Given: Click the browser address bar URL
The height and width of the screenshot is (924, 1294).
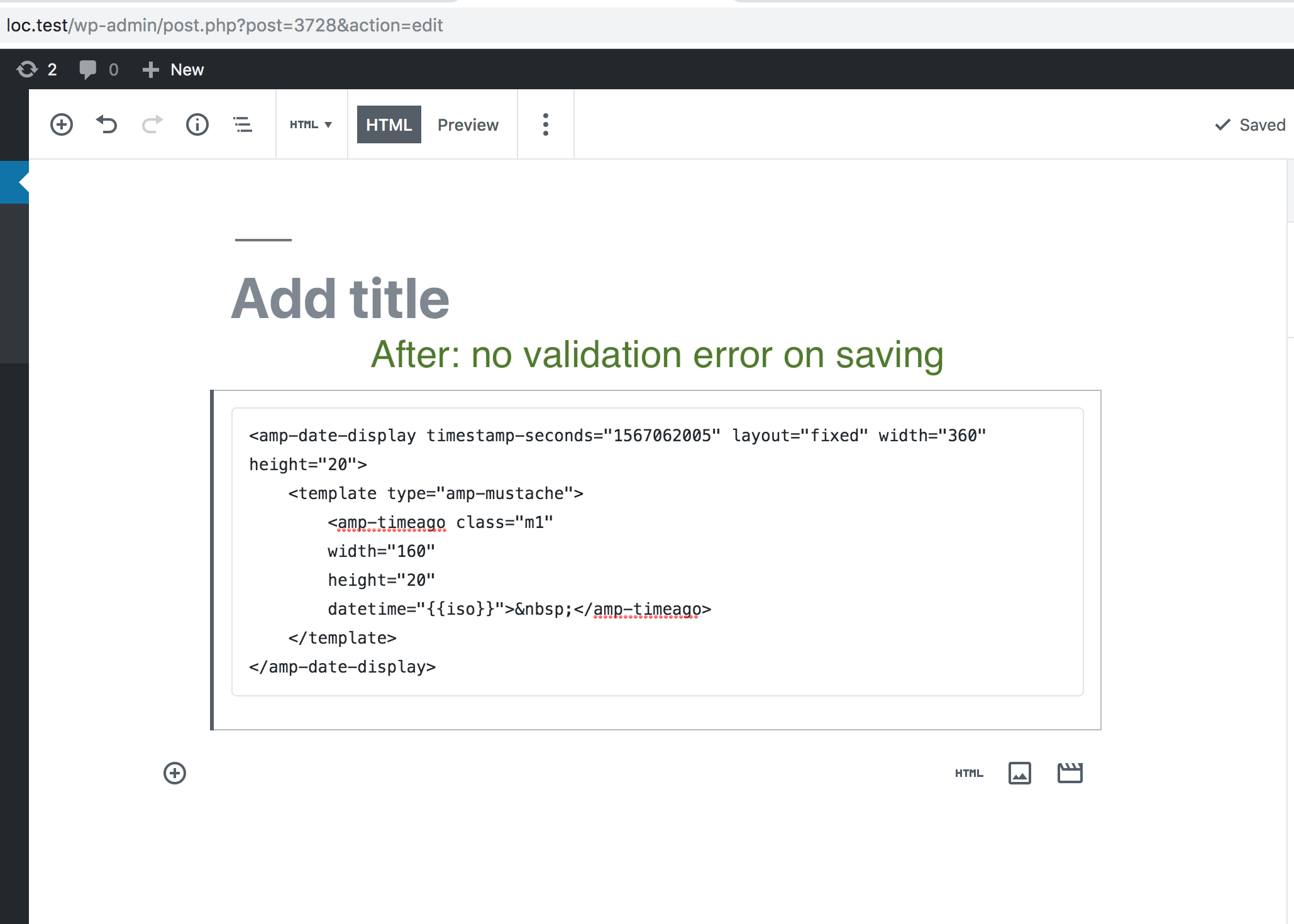Looking at the screenshot, I should 224,25.
